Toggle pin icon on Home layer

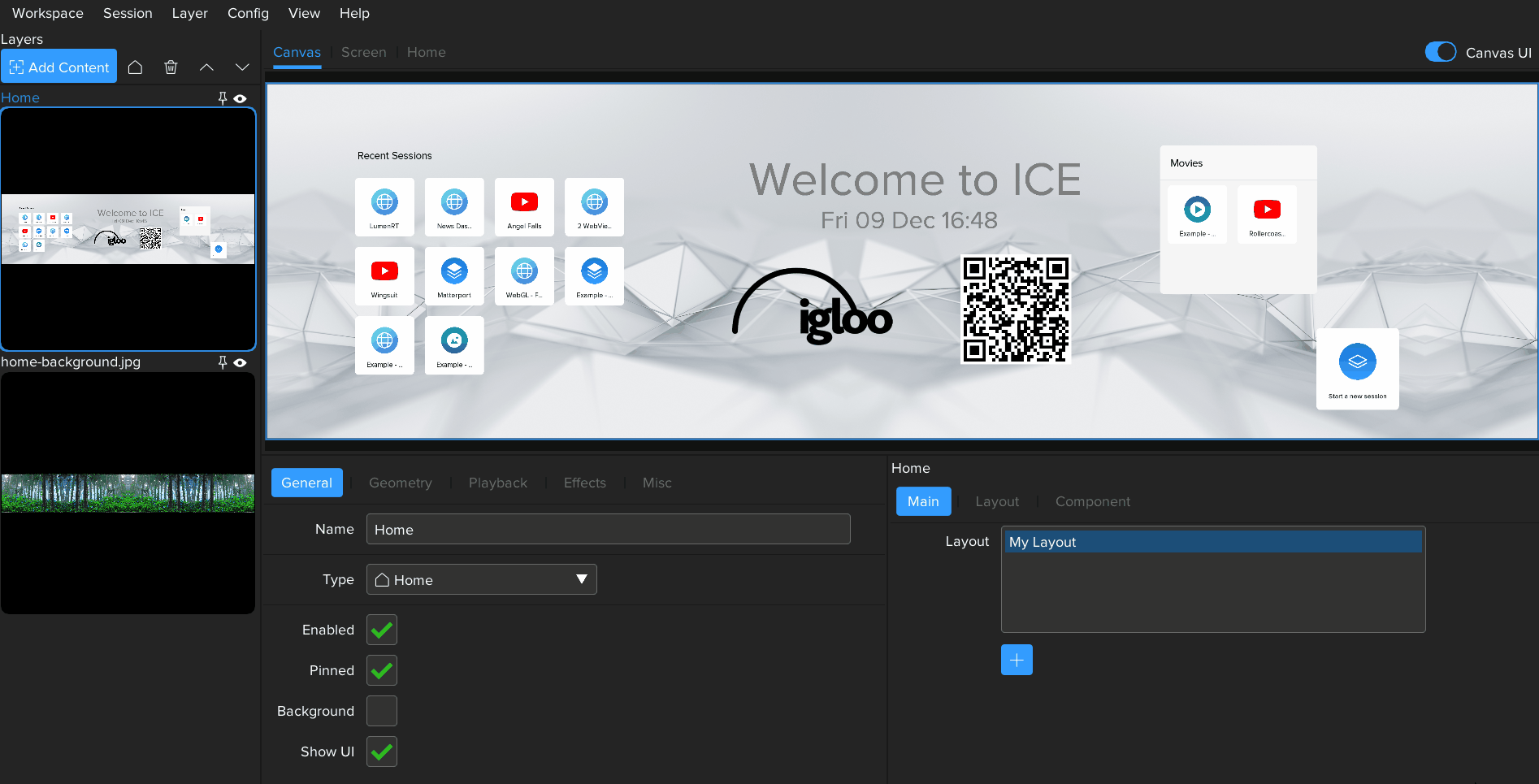223,98
